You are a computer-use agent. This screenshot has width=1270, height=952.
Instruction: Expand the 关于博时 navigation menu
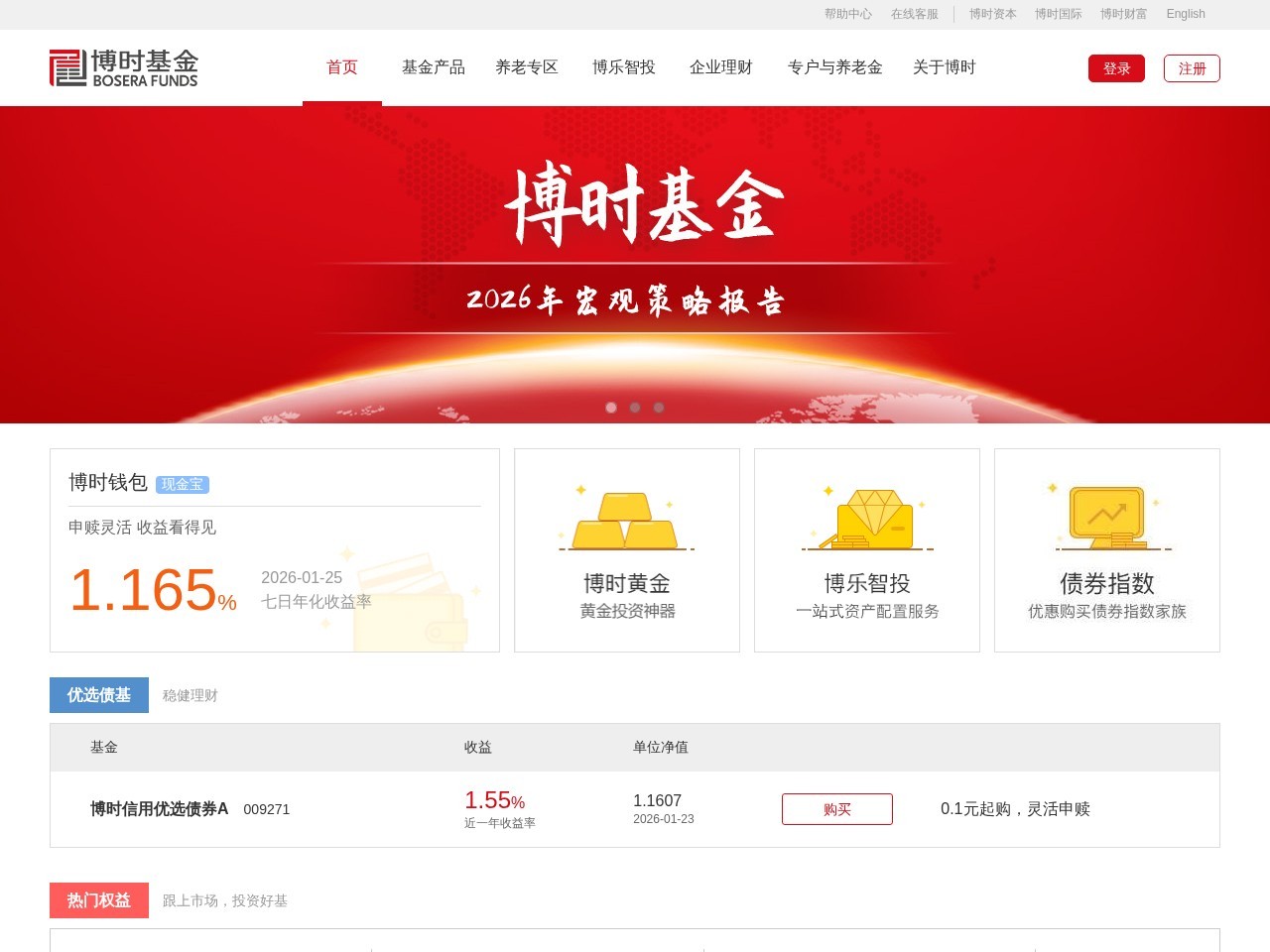click(x=944, y=67)
